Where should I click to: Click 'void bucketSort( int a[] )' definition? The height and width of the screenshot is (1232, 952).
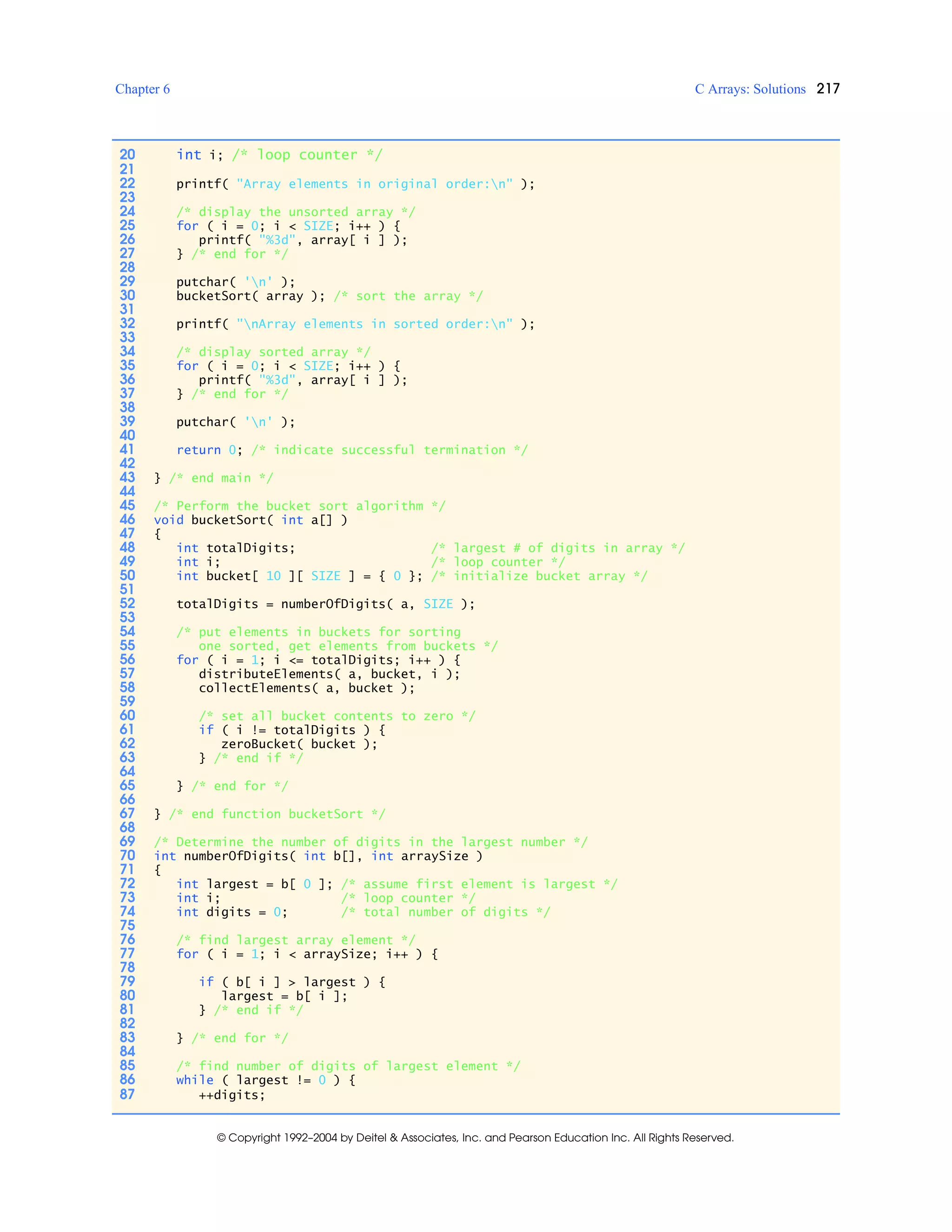click(251, 520)
